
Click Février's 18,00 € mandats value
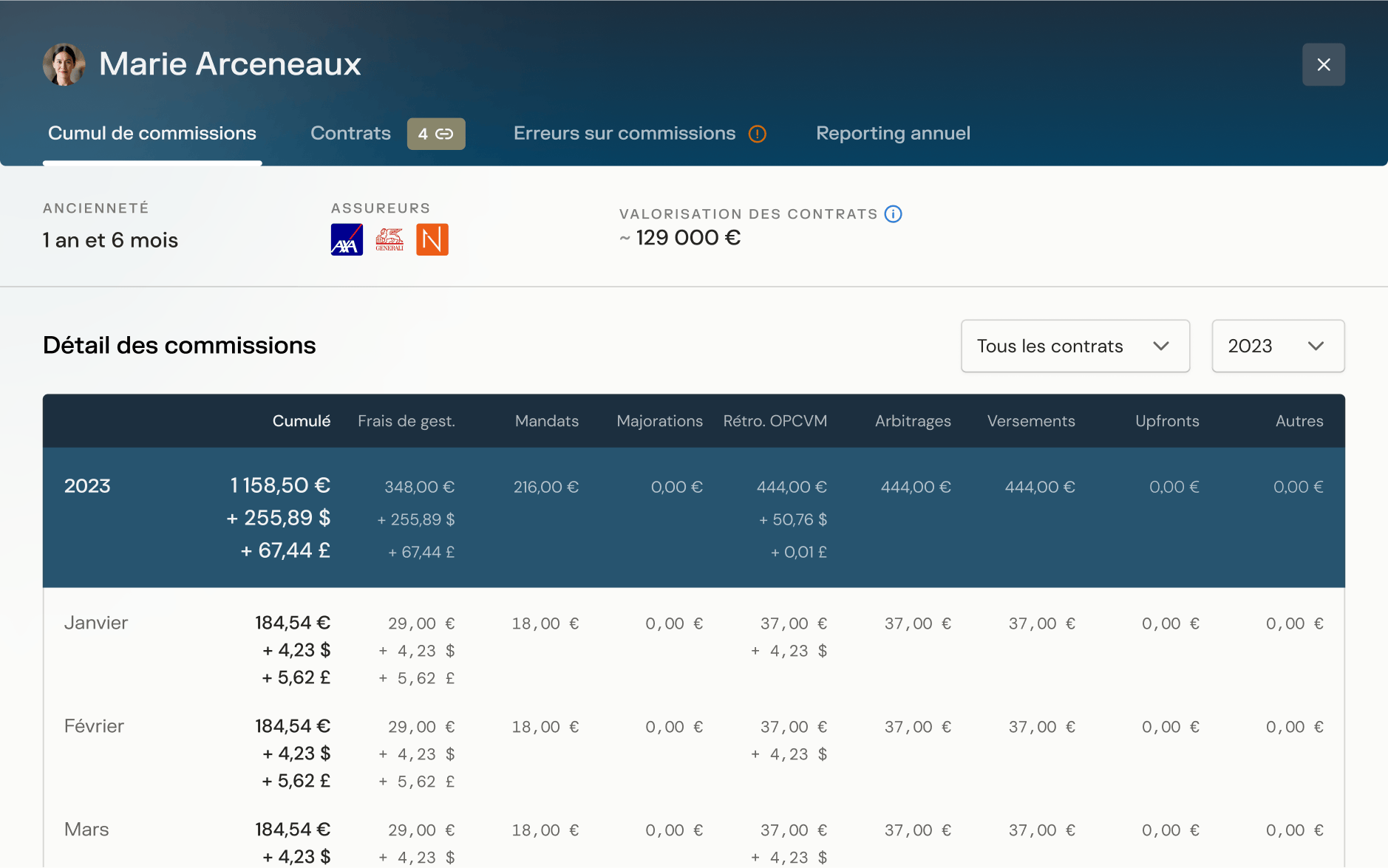pyautogui.click(x=545, y=727)
